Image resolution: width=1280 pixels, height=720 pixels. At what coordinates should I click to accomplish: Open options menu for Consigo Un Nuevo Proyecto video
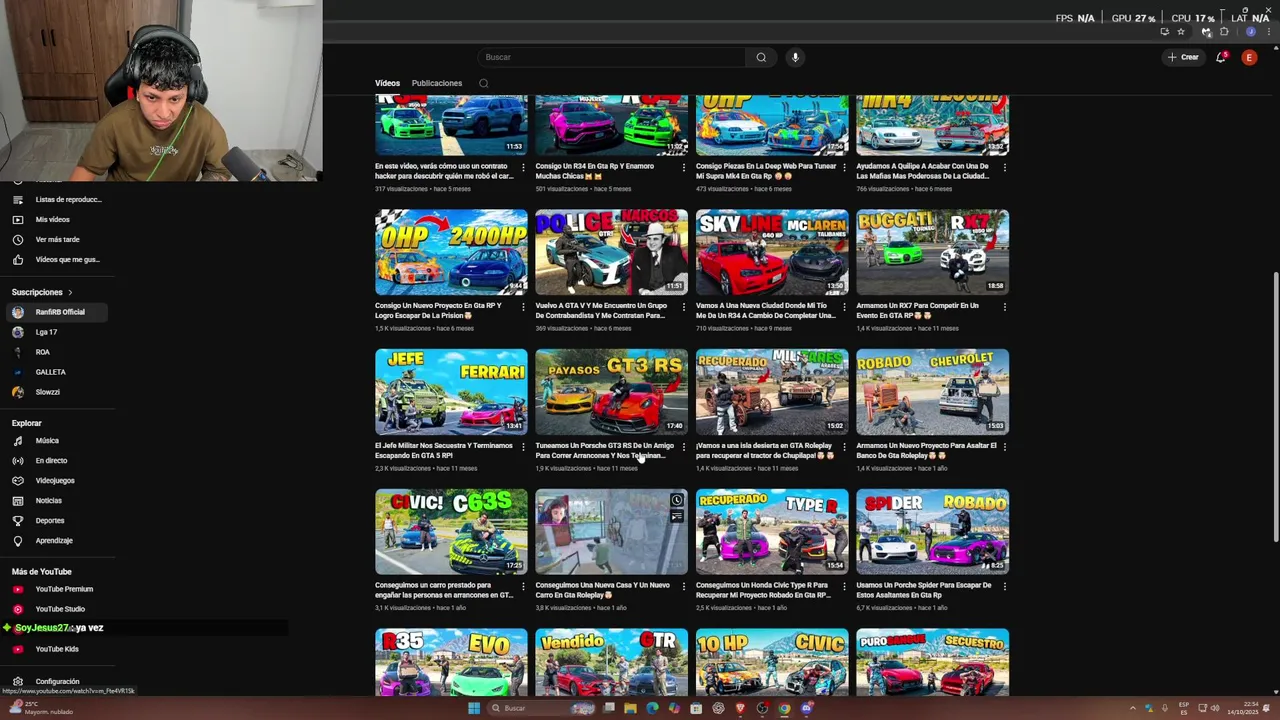523,306
